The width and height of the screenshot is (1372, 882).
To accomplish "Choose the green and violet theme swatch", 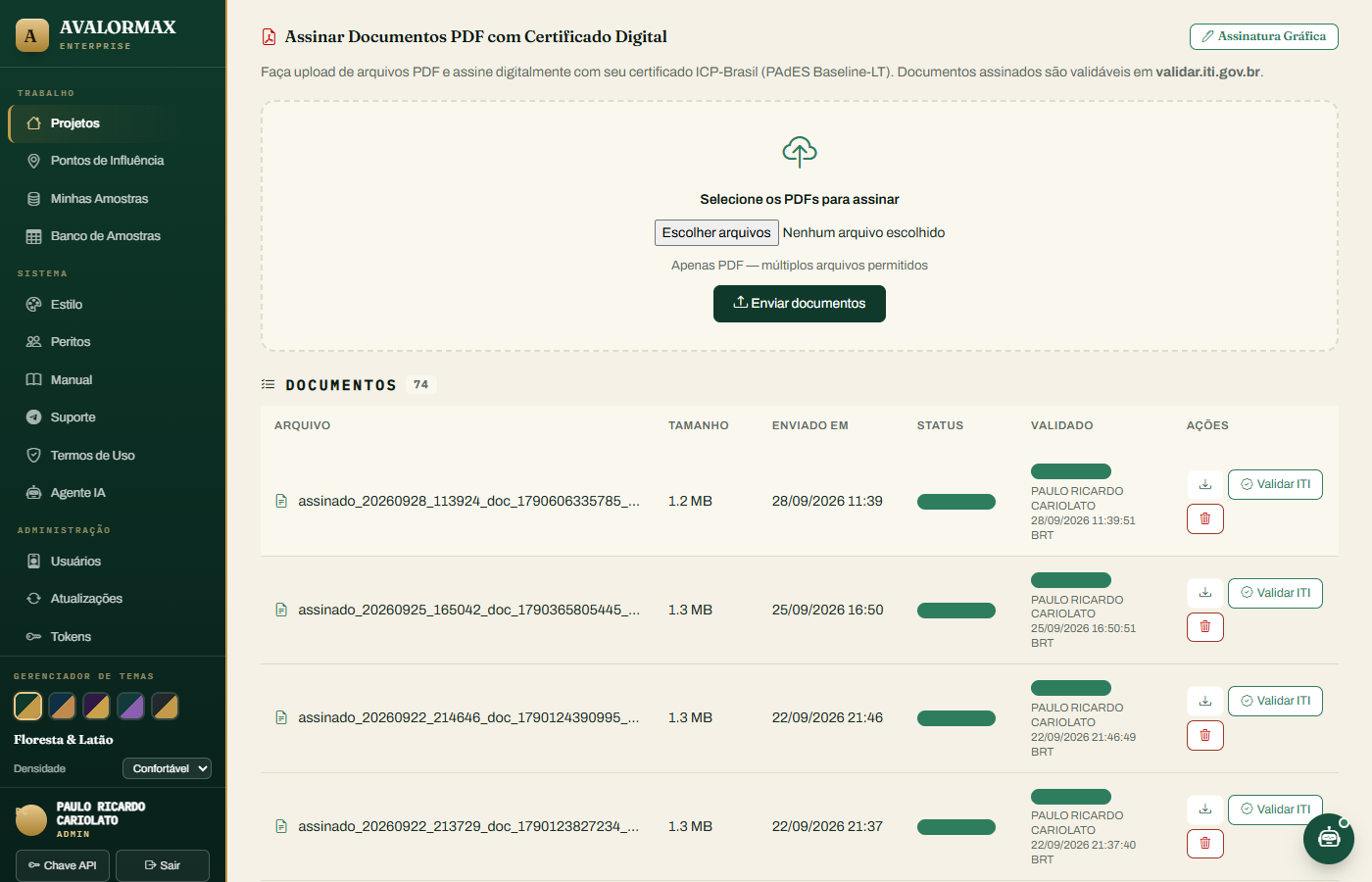I will tap(130, 706).
